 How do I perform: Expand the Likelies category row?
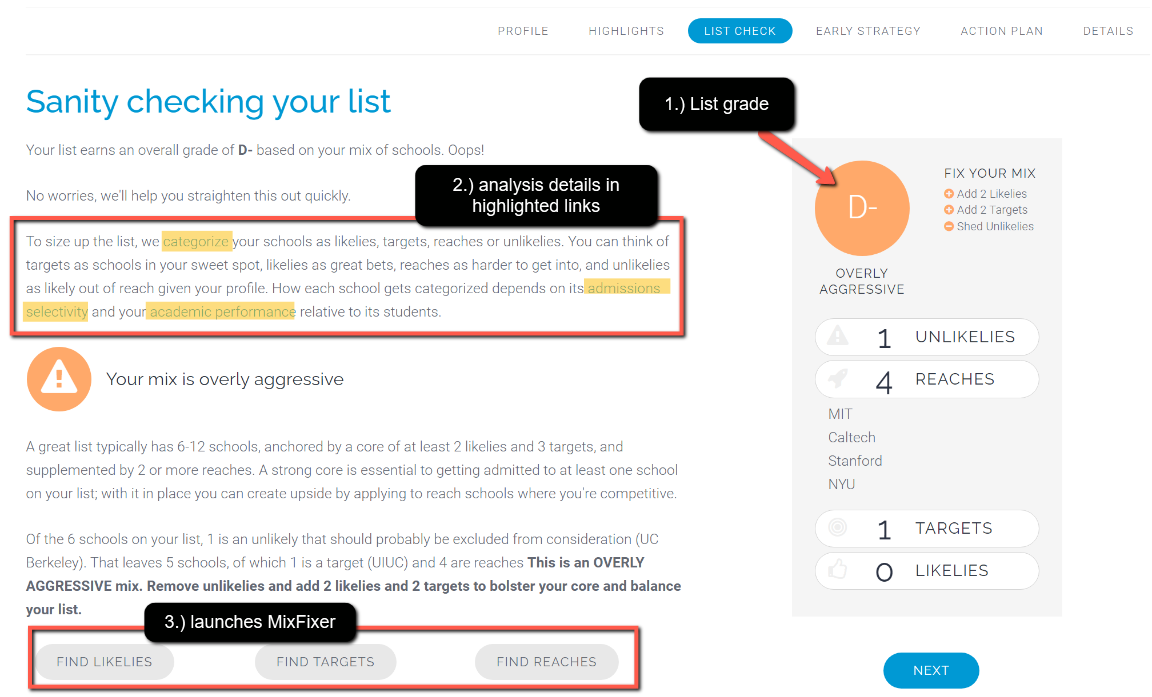[927, 571]
